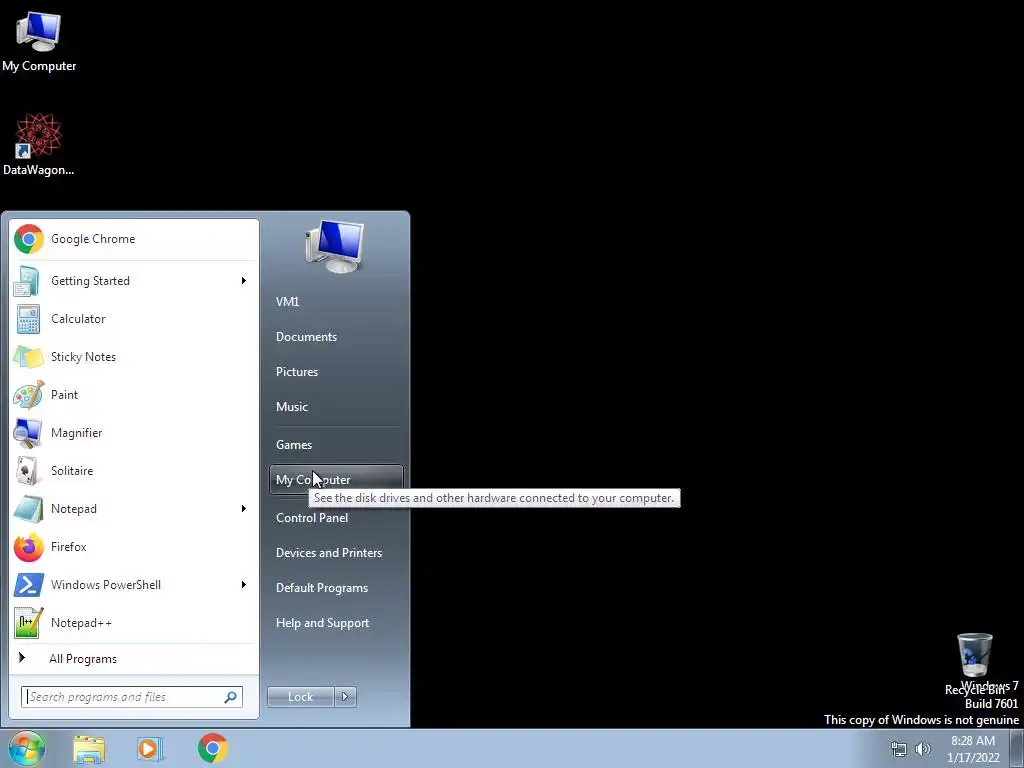Select the My Computer desktop icon

click(39, 41)
